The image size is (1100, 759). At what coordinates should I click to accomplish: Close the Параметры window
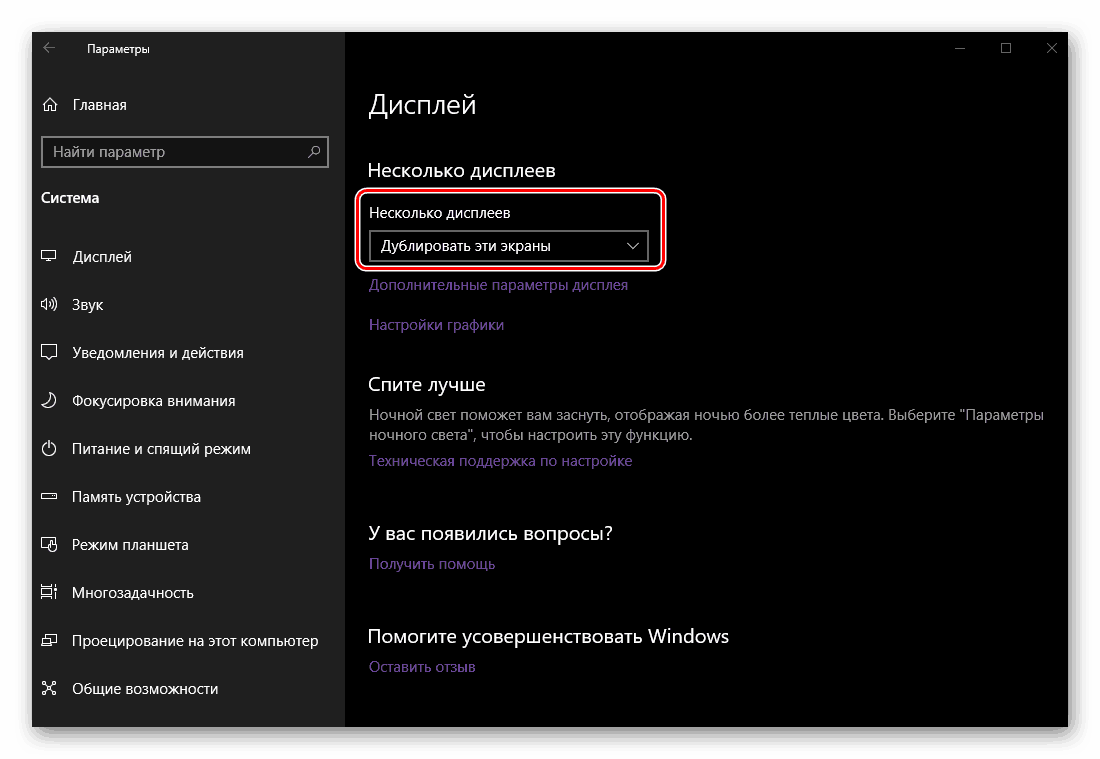point(1052,48)
